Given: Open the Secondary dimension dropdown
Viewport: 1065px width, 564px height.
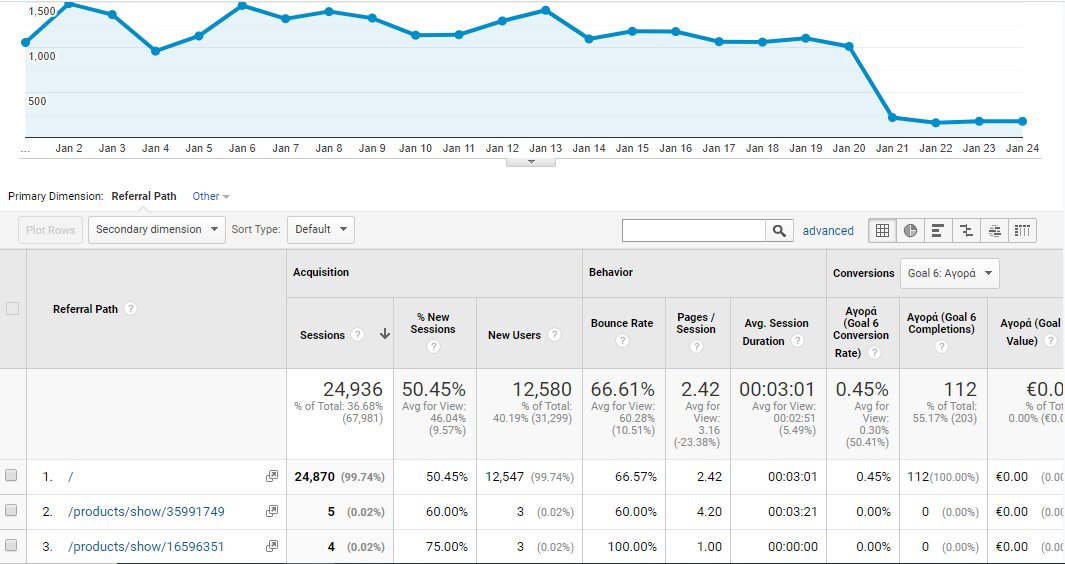Looking at the screenshot, I should tap(156, 230).
